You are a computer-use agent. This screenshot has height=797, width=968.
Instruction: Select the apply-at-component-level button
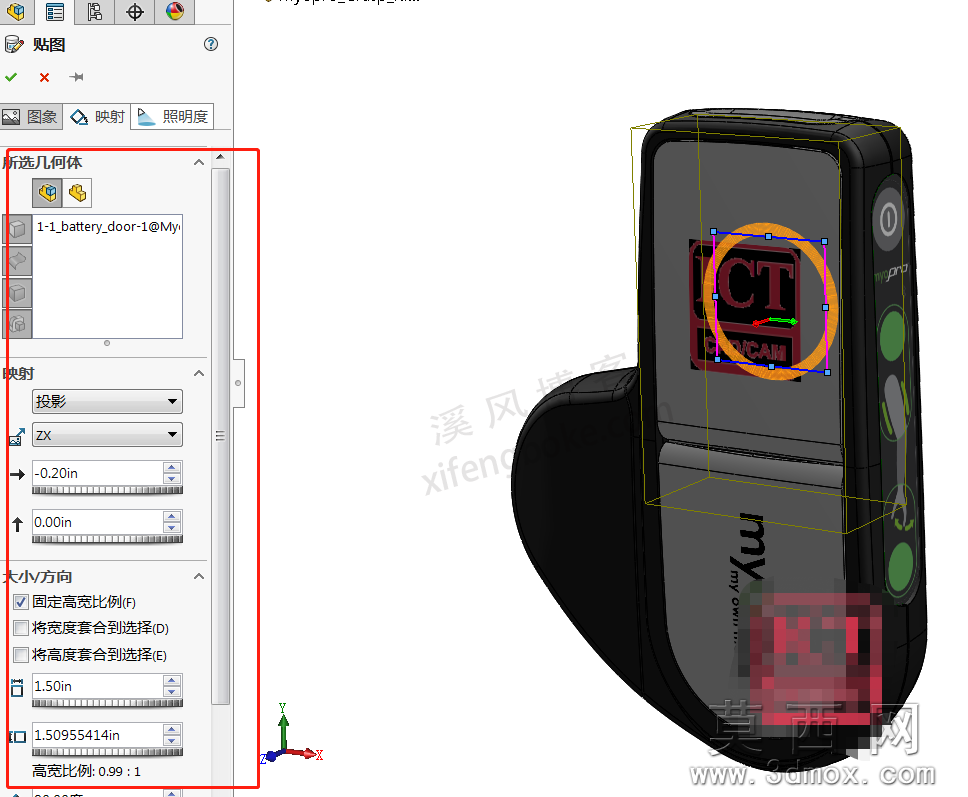click(x=48, y=193)
